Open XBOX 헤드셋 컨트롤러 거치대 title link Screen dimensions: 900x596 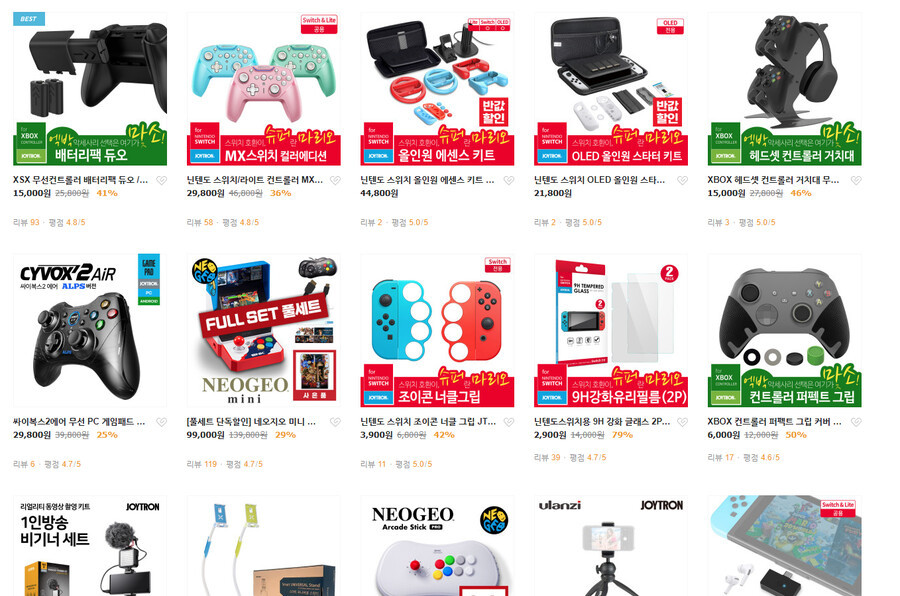point(773,180)
